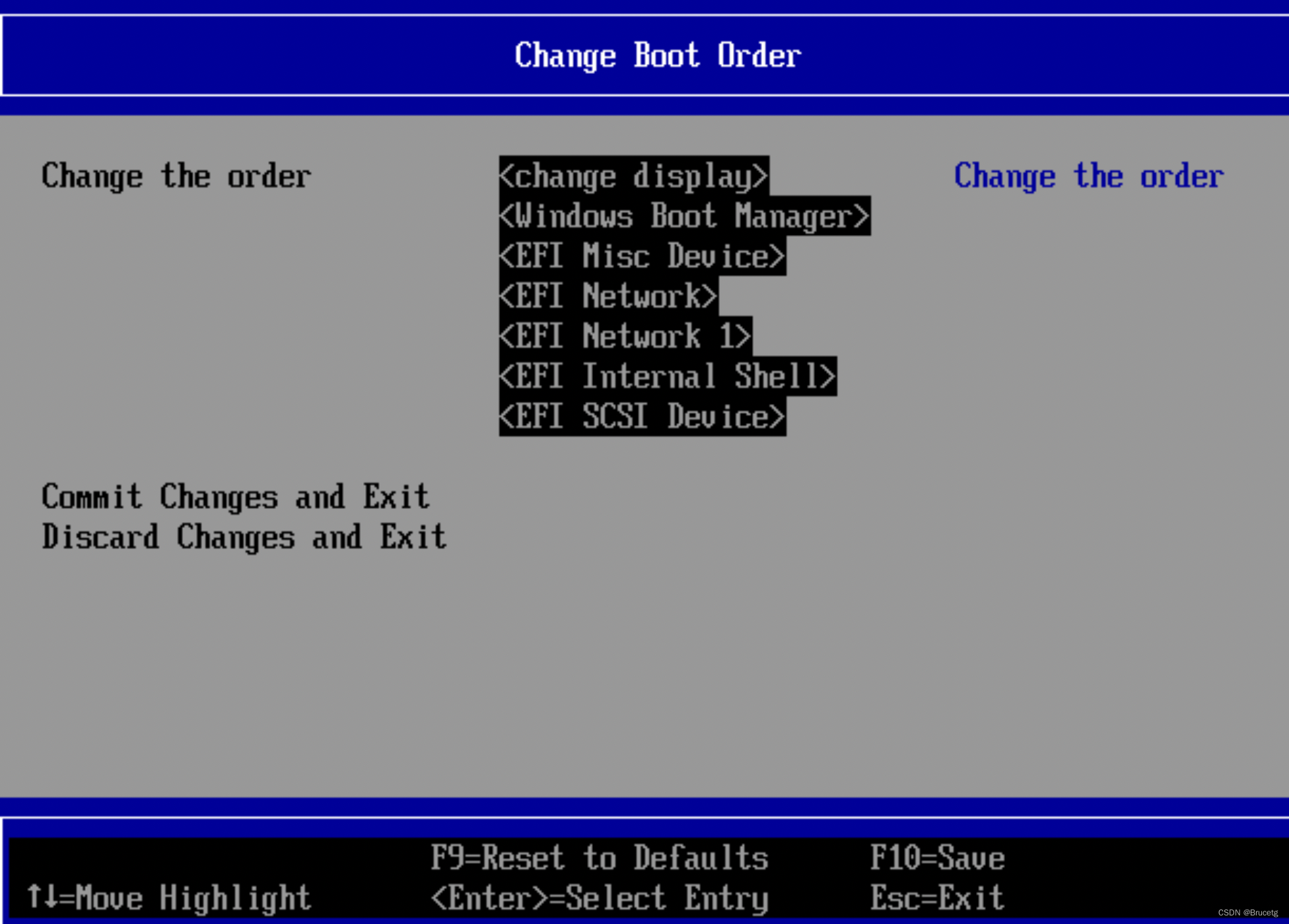Pick the EFI SCSI Device entry
1289x924 pixels.
click(643, 416)
